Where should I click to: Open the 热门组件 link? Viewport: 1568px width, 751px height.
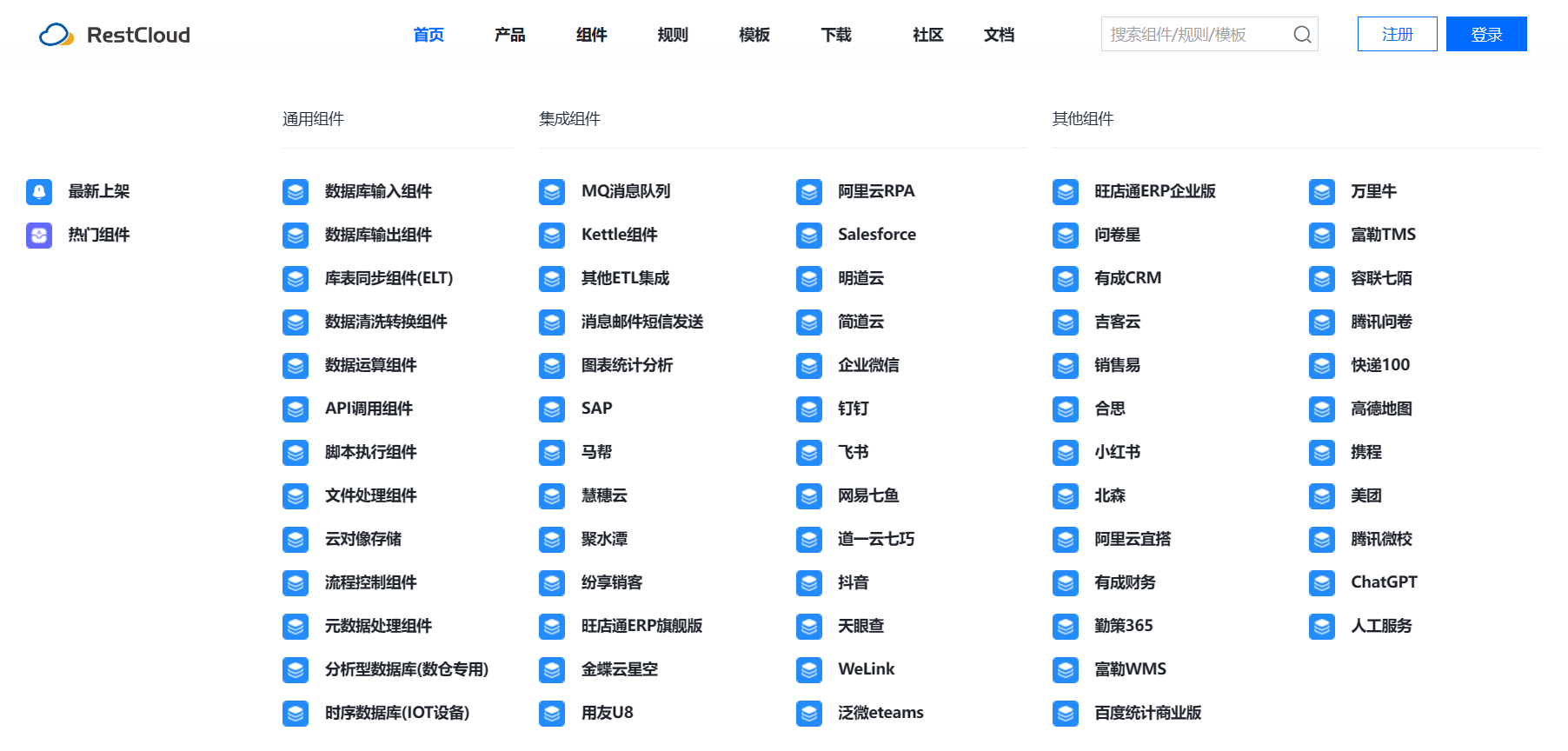99,235
